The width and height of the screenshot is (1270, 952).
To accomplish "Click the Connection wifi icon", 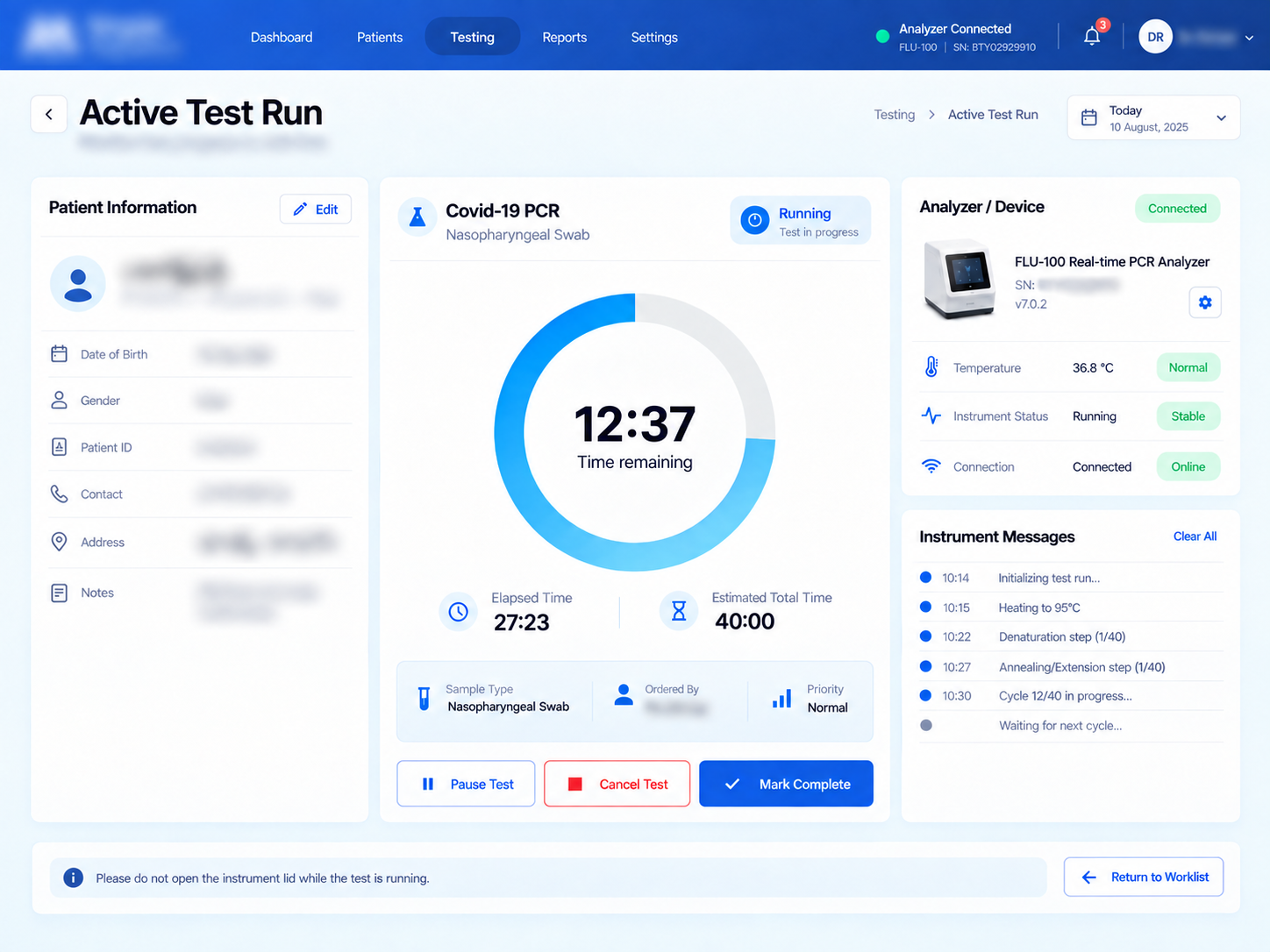I will click(931, 466).
